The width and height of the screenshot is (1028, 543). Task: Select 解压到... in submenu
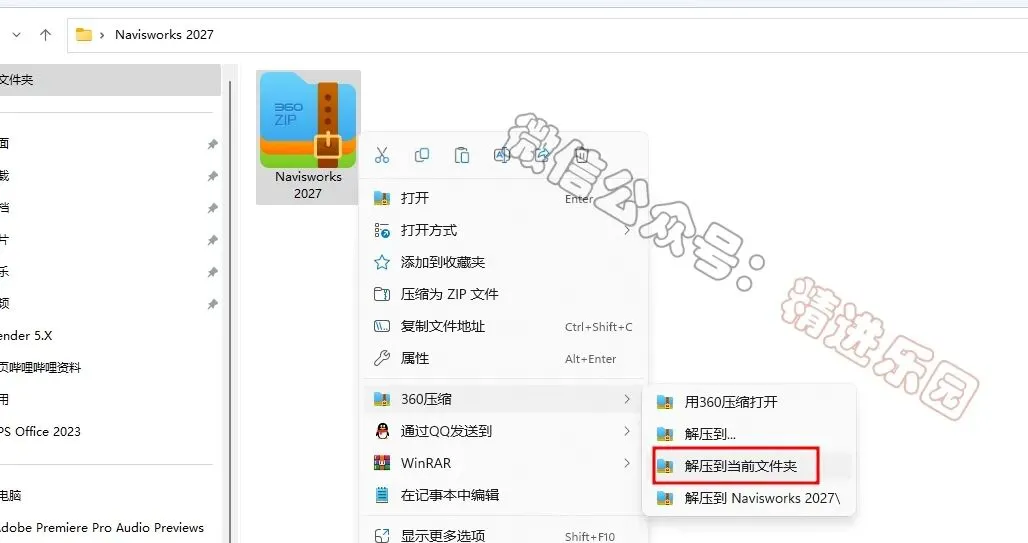[749, 434]
